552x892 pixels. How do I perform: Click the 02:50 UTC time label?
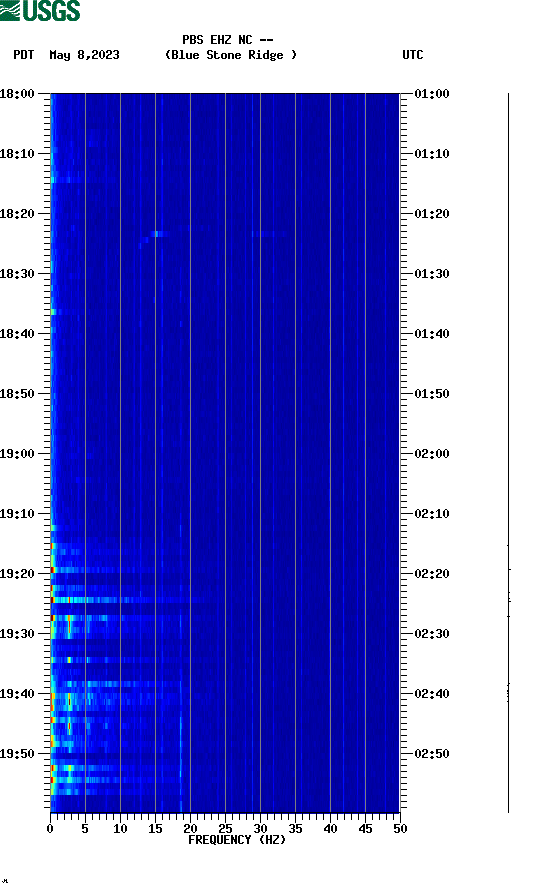(x=432, y=754)
